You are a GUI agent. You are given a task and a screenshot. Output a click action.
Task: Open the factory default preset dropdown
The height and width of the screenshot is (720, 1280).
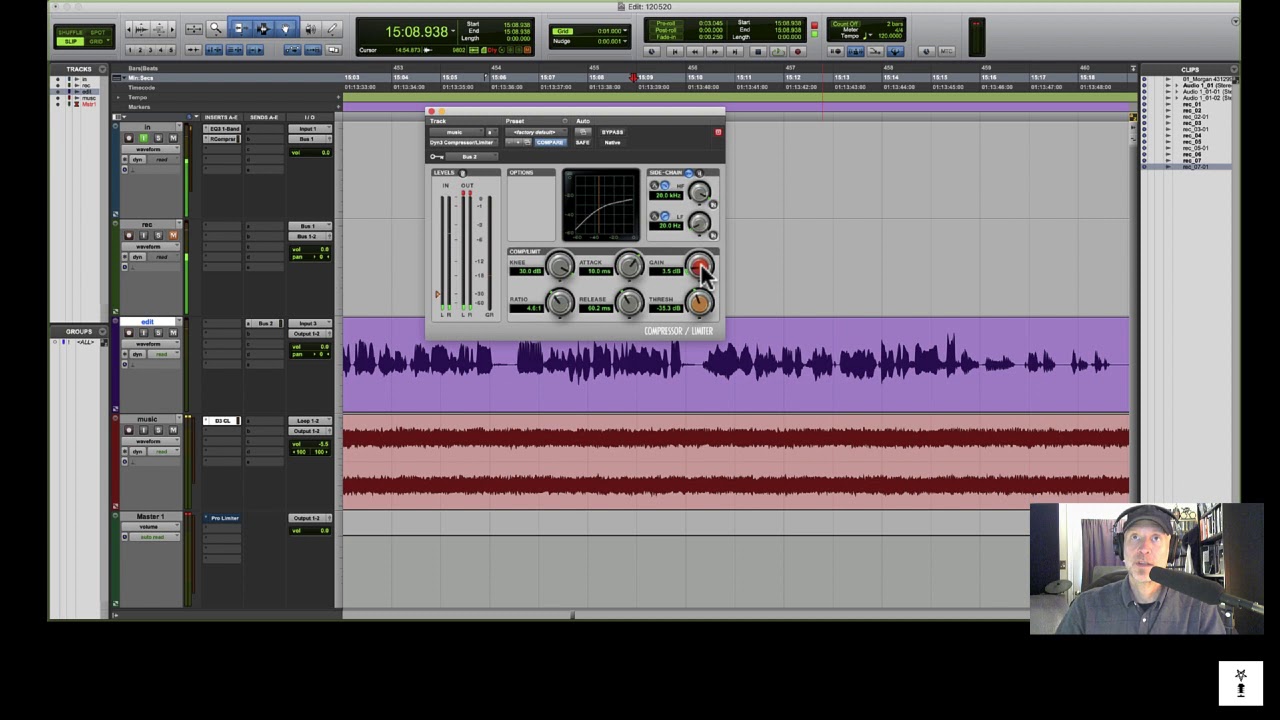pyautogui.click(x=535, y=132)
